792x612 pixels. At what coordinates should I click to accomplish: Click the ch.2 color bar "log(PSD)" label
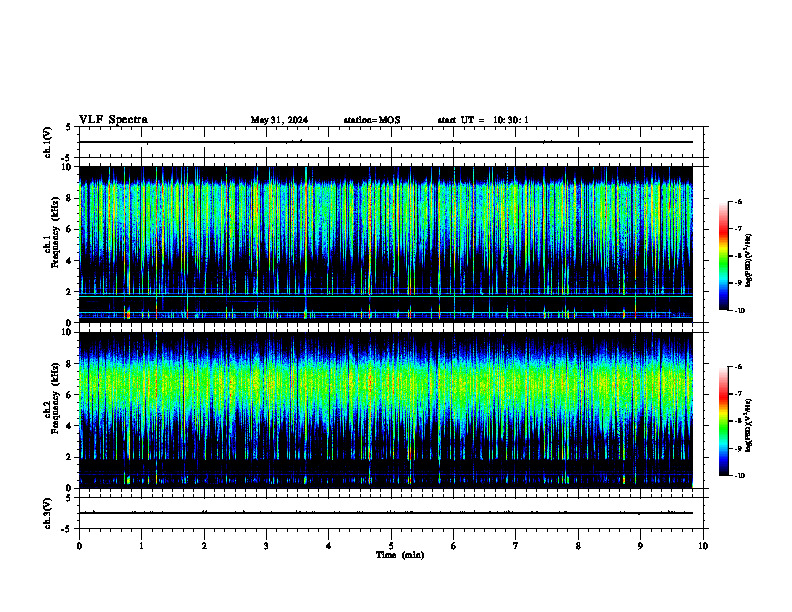(x=749, y=425)
